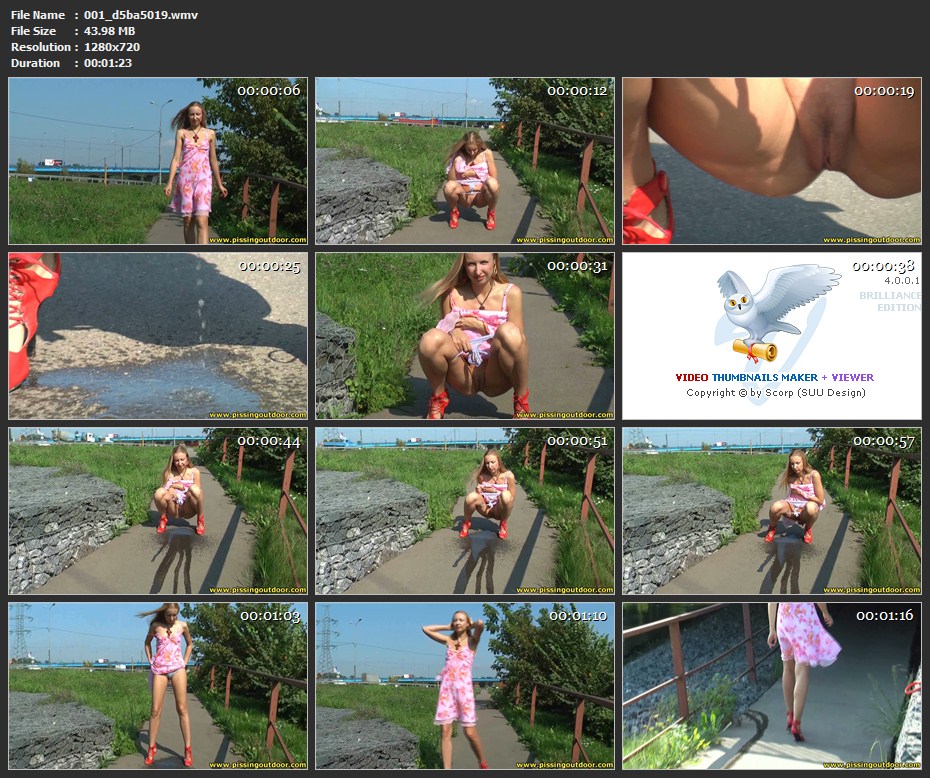This screenshot has width=930, height=778.
Task: Open the thumbnail at 00:00:06
Action: 158,161
